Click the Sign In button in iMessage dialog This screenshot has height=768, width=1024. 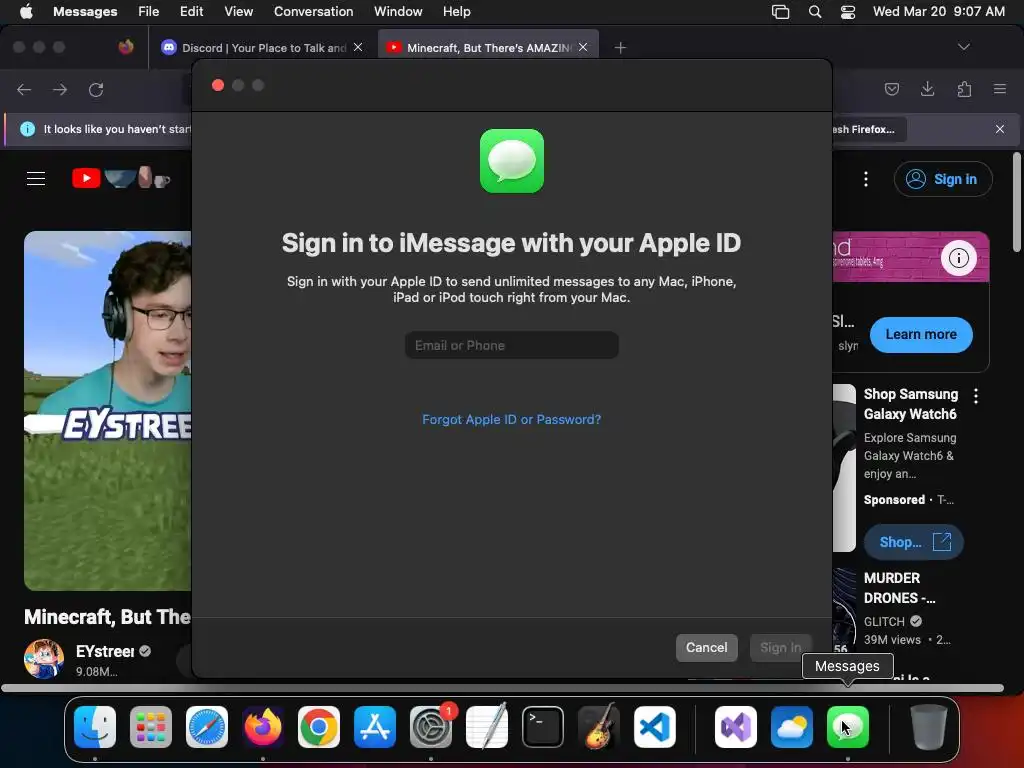click(x=780, y=647)
